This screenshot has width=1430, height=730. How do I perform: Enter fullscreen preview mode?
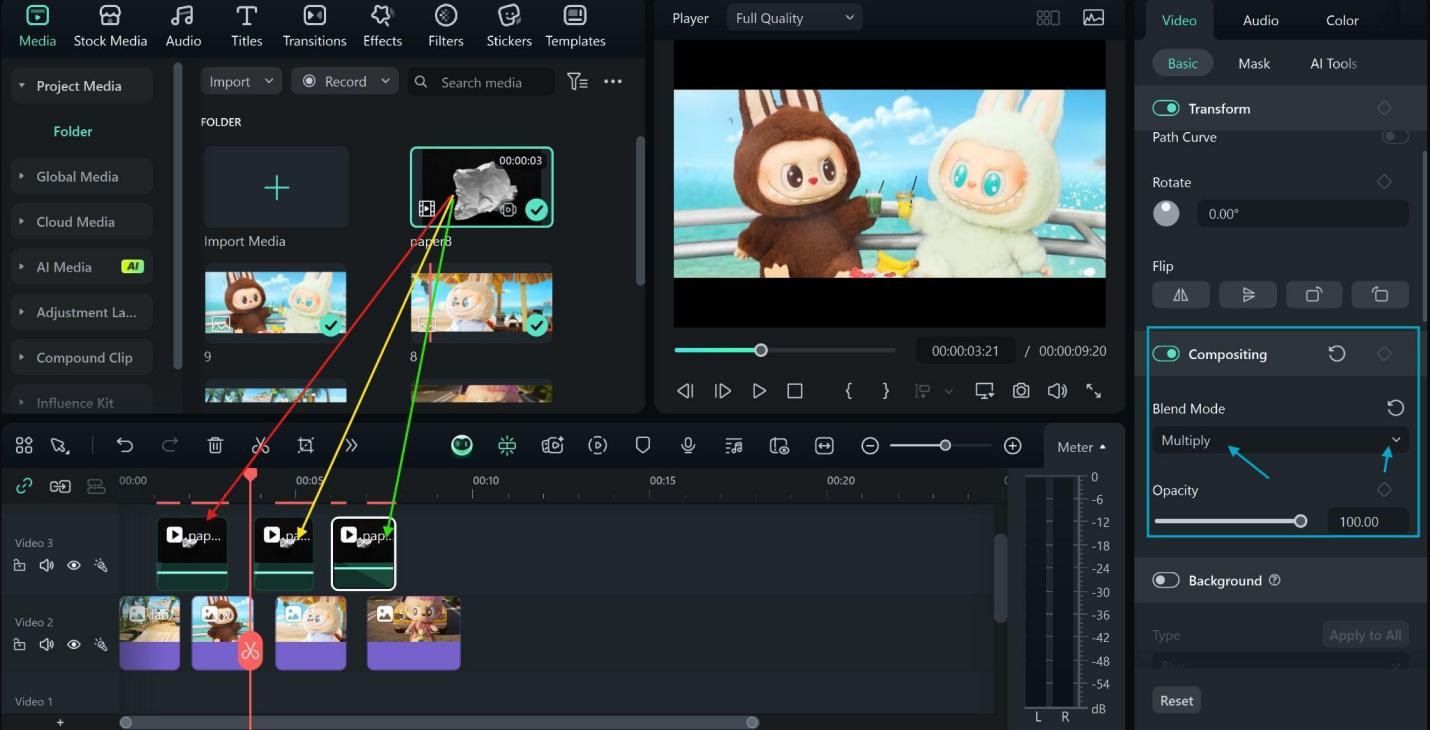(1094, 391)
